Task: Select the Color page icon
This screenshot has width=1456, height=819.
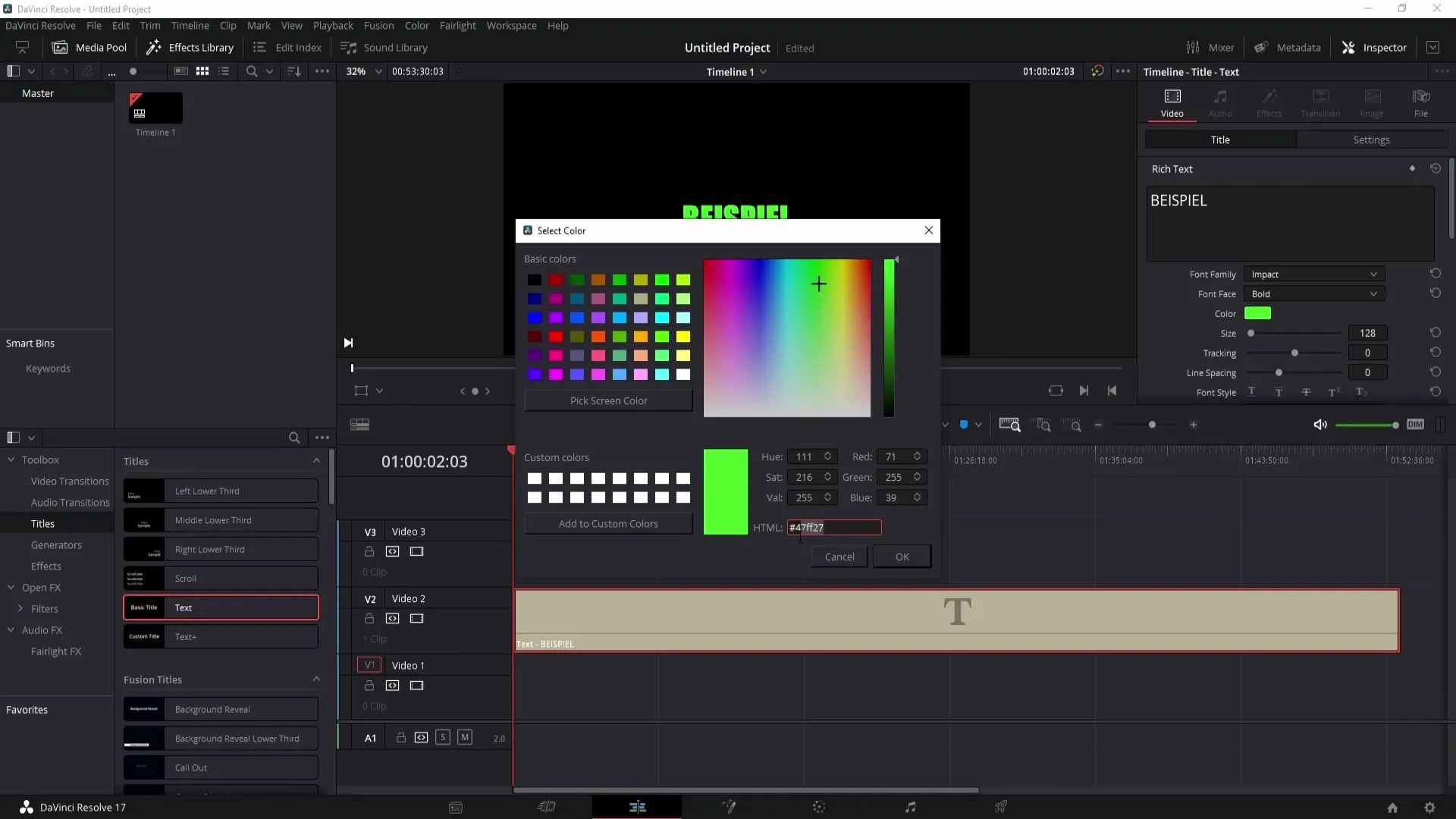Action: [x=819, y=807]
